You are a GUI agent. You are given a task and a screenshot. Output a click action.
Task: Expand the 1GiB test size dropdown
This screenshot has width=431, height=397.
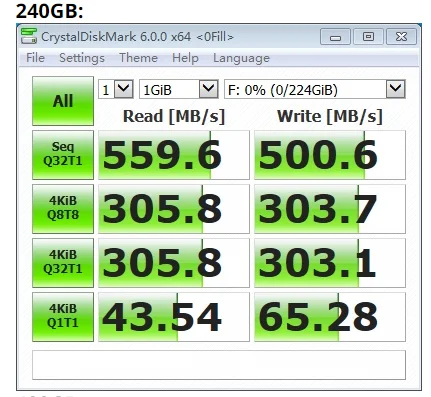click(179, 89)
